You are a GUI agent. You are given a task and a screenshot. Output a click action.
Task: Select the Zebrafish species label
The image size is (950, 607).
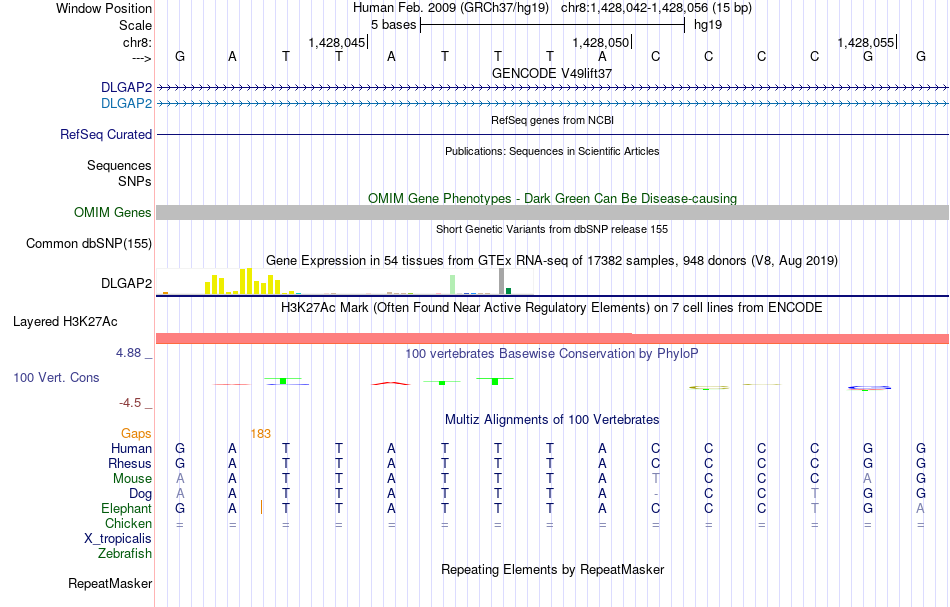click(x=125, y=553)
